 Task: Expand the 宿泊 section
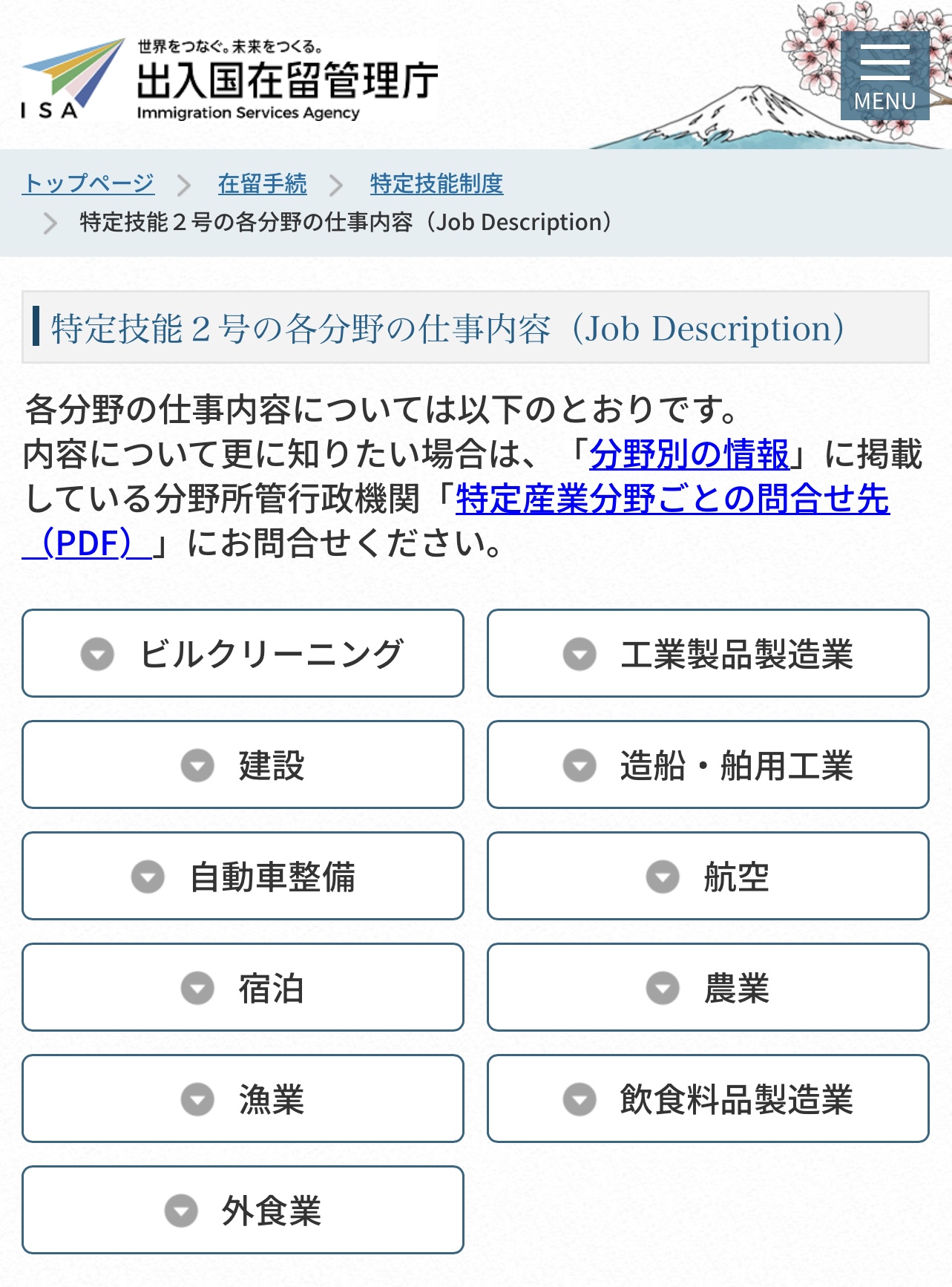pyautogui.click(x=243, y=988)
